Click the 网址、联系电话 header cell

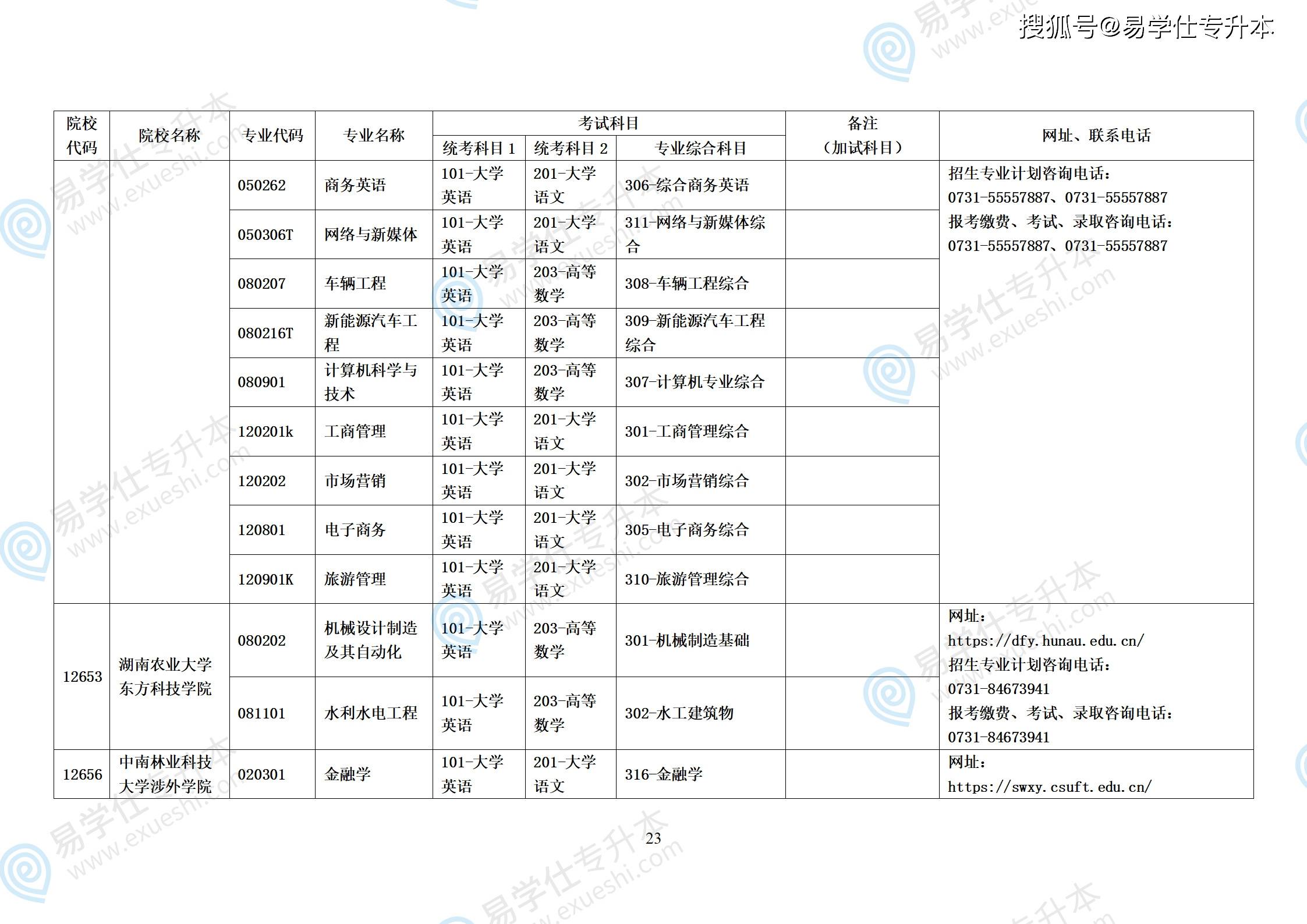[1096, 136]
